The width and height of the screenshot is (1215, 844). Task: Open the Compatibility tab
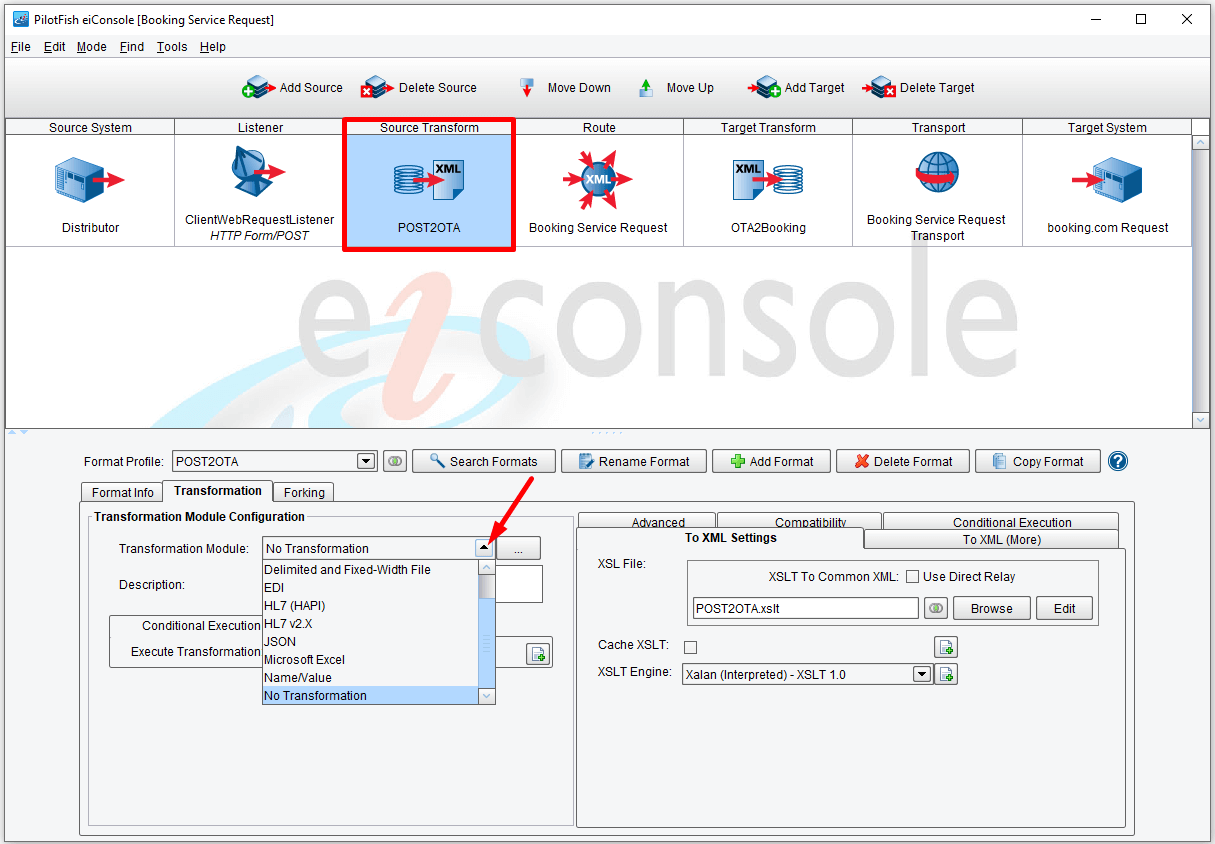(800, 520)
